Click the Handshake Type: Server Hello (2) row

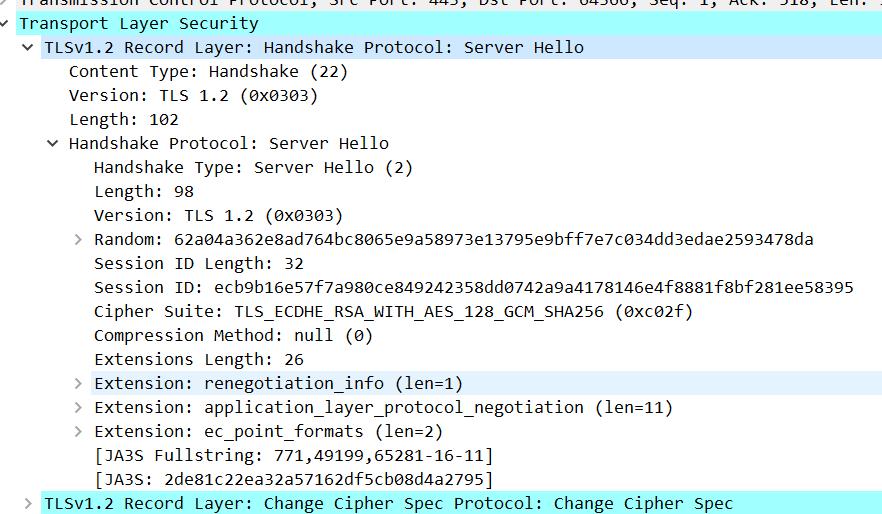coord(253,167)
